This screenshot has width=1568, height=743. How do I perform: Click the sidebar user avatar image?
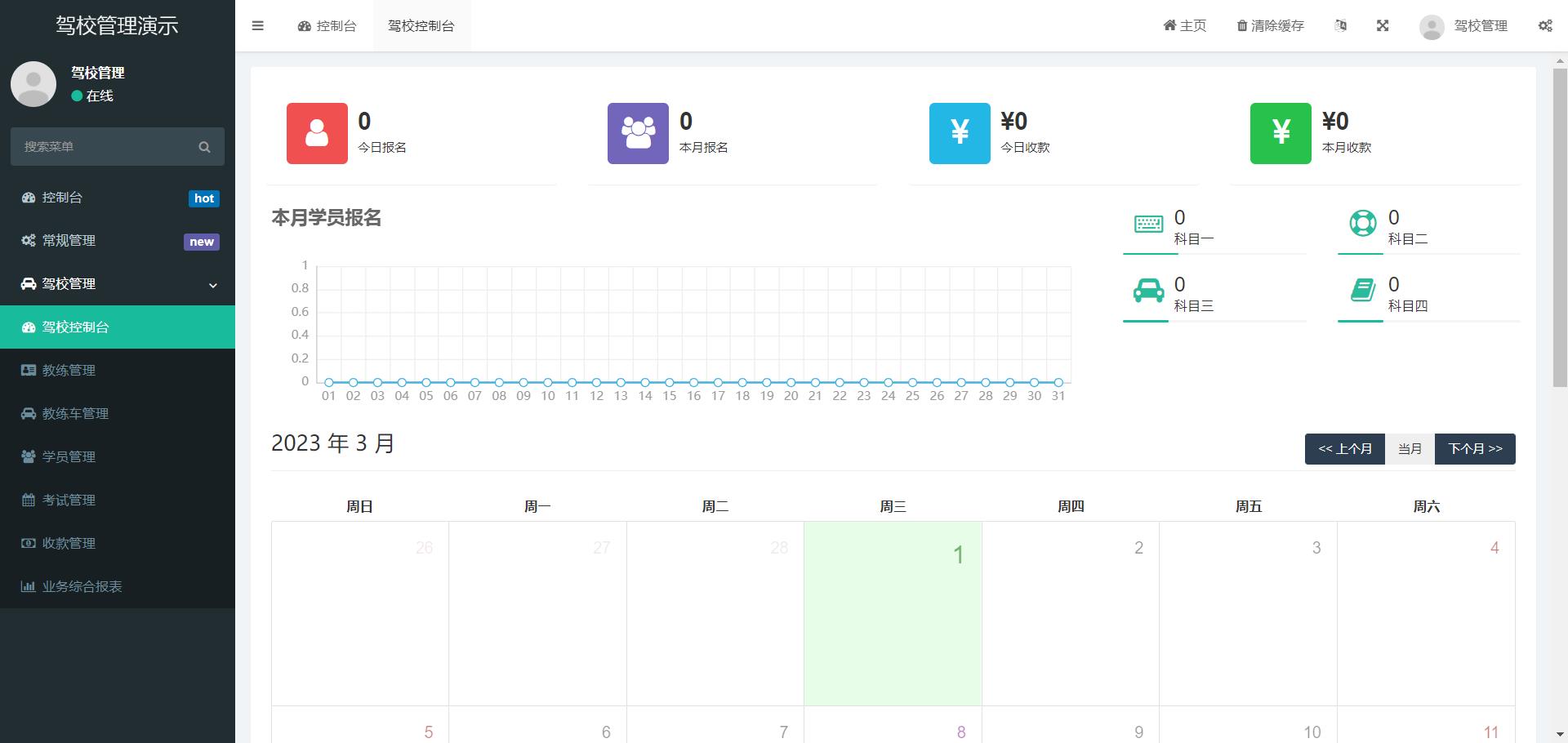33,84
